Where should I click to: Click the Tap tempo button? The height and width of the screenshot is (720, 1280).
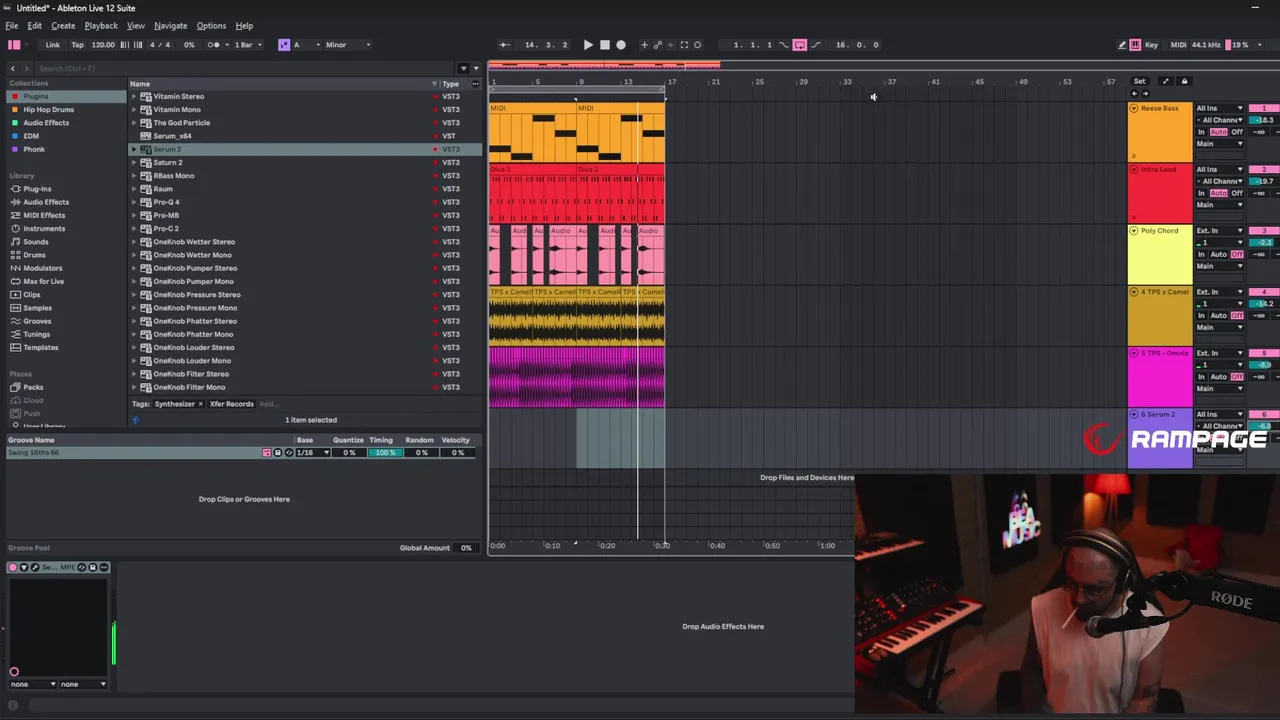click(x=77, y=45)
